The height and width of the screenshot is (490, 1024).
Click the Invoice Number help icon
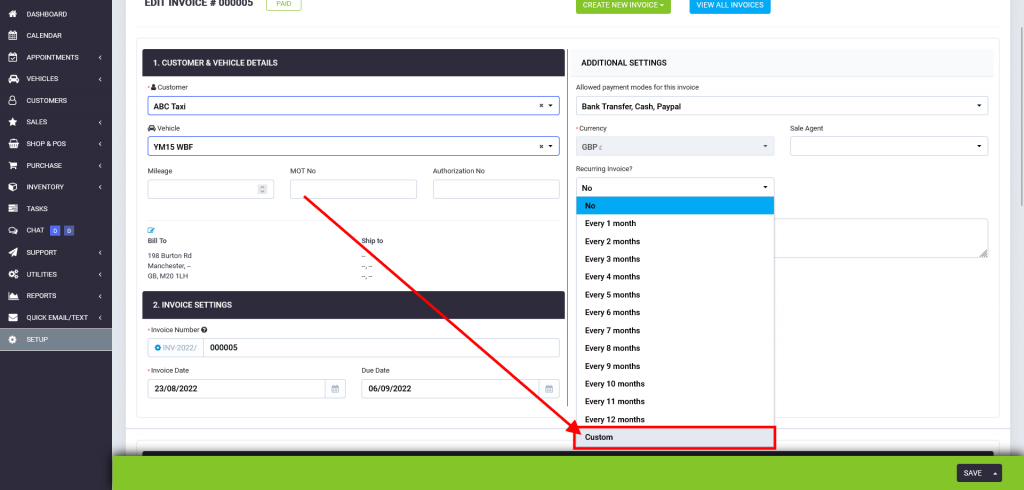pos(204,329)
